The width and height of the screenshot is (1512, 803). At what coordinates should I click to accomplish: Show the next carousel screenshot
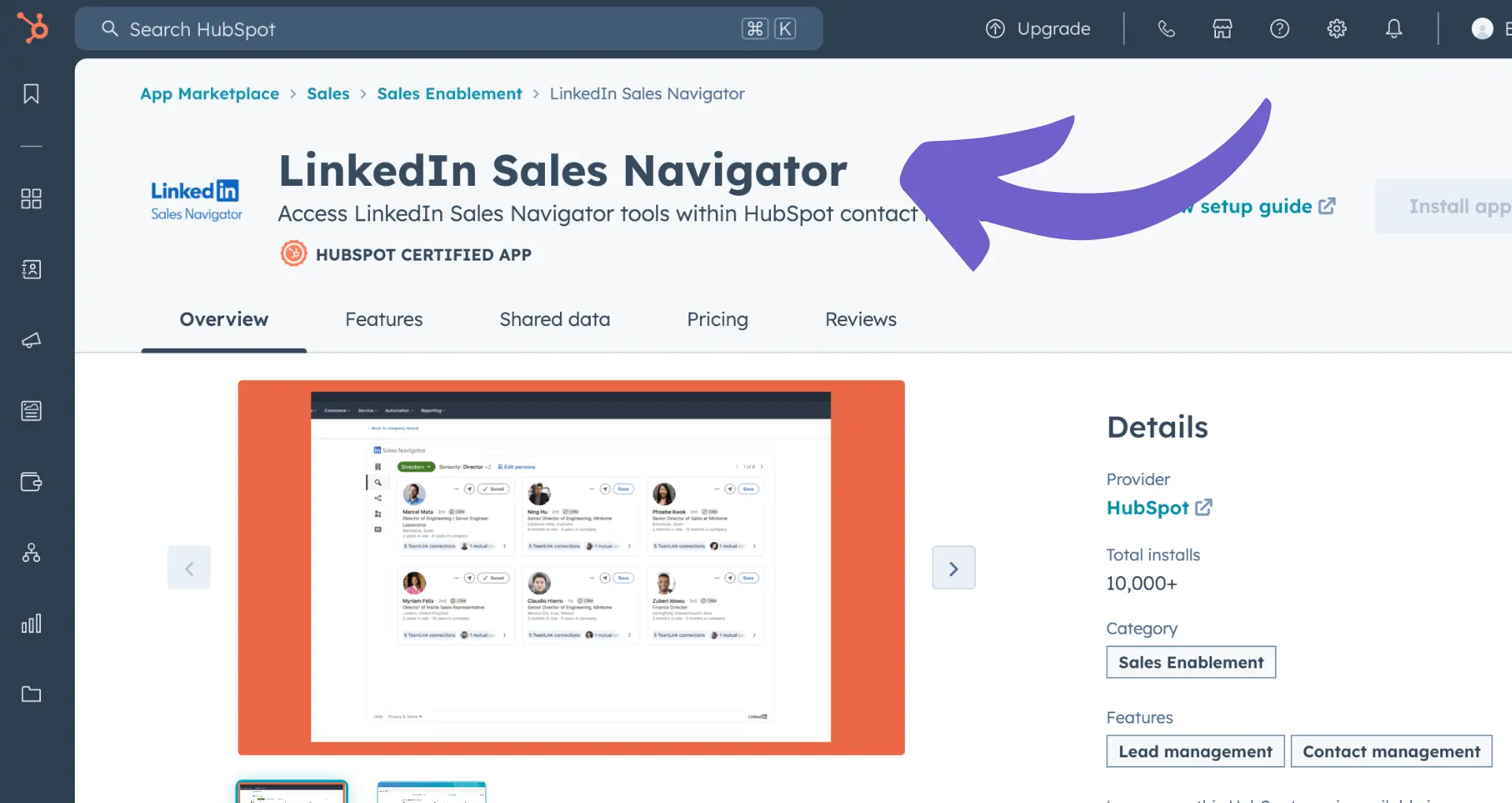954,568
